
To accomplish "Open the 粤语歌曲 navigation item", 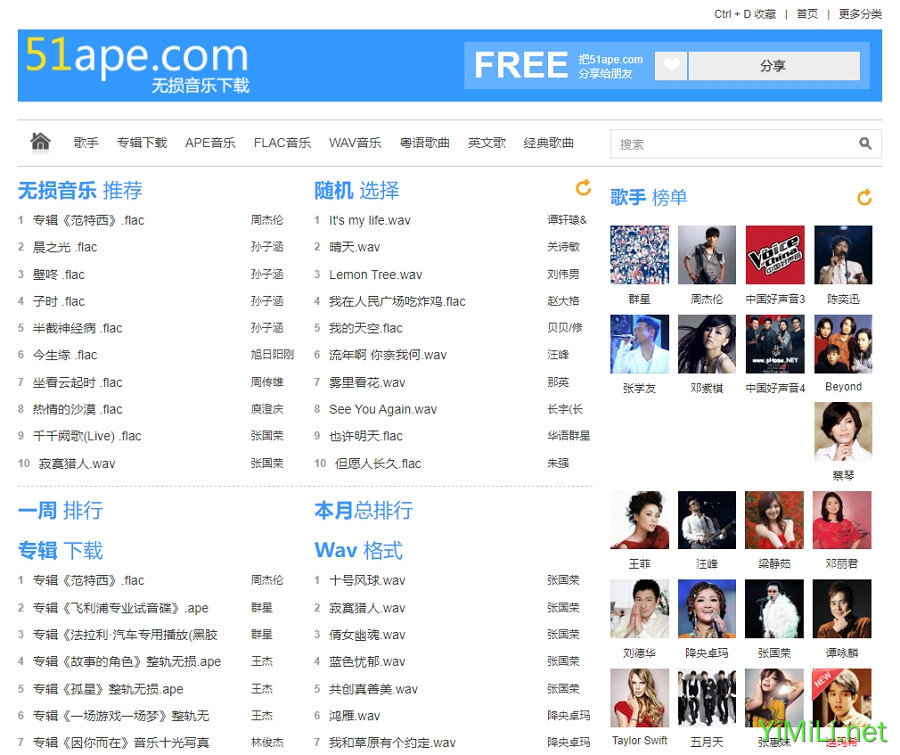I will [x=425, y=143].
